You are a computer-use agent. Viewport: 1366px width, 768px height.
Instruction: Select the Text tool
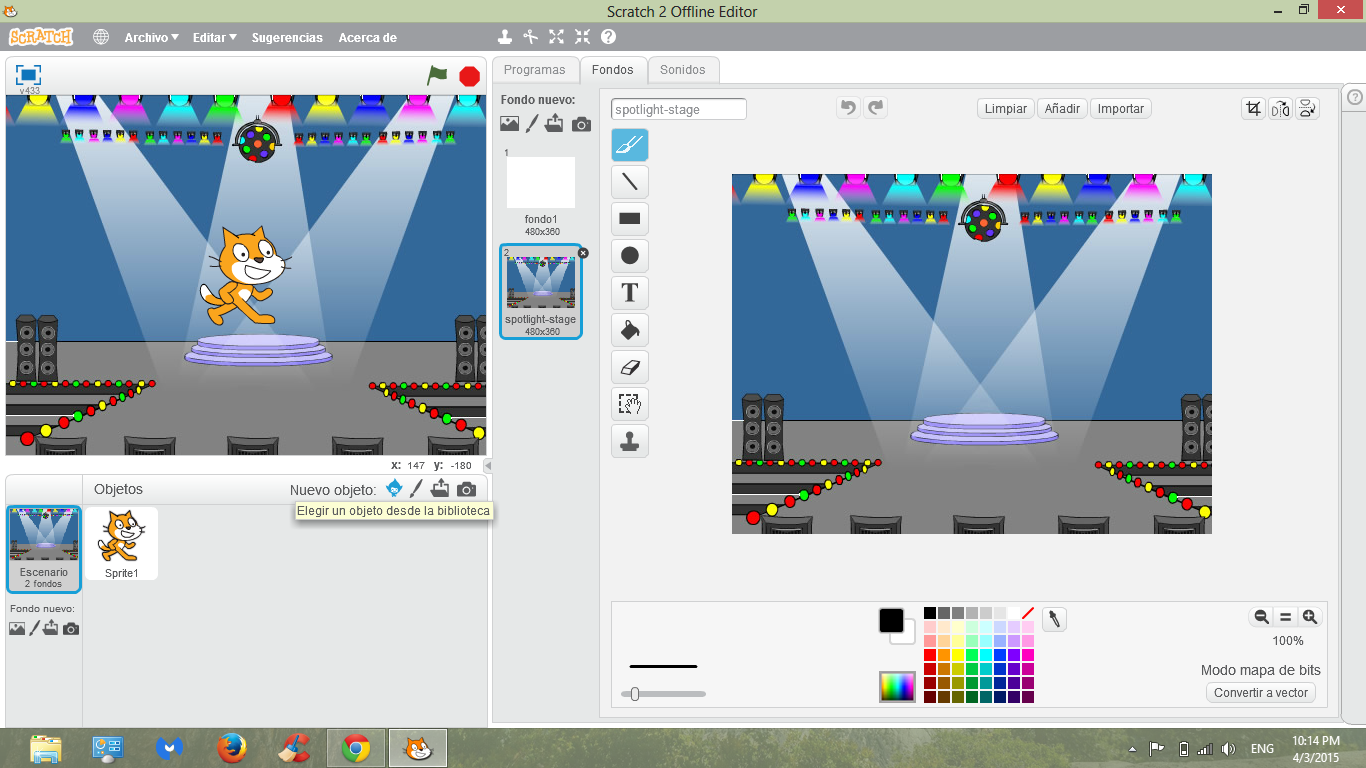(x=631, y=292)
